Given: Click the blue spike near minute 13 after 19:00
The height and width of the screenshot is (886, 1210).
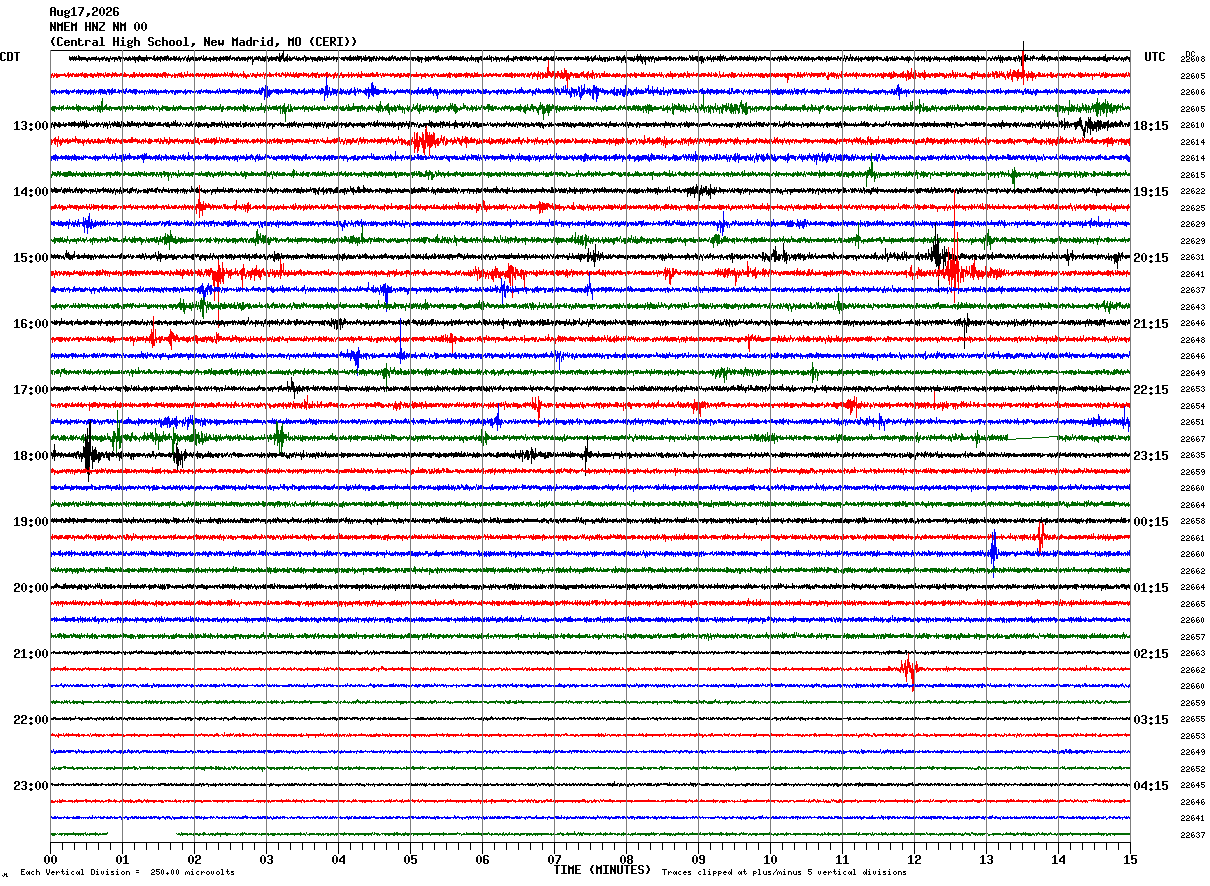Looking at the screenshot, I should coord(993,548).
